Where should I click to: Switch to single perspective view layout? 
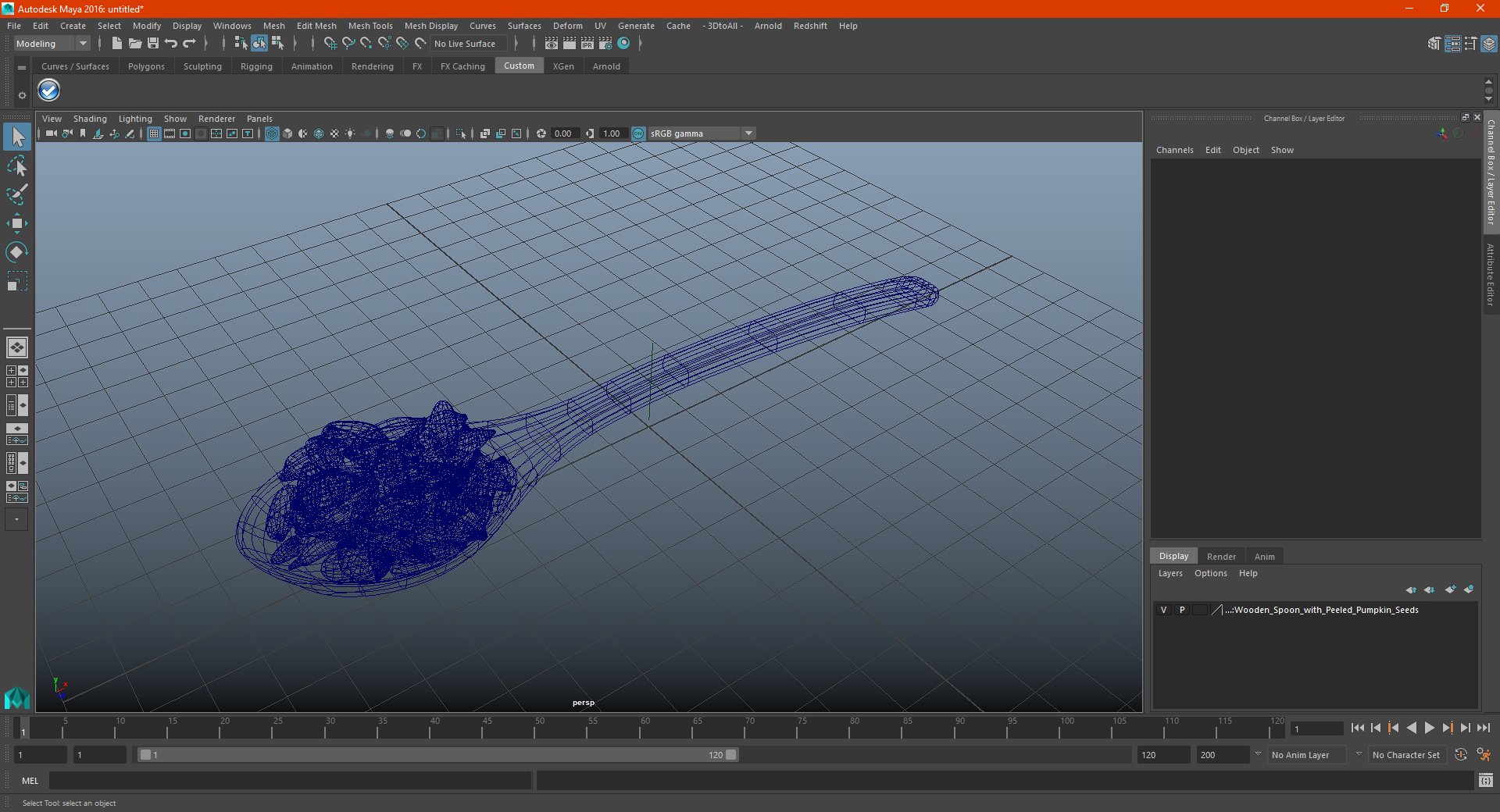(17, 347)
